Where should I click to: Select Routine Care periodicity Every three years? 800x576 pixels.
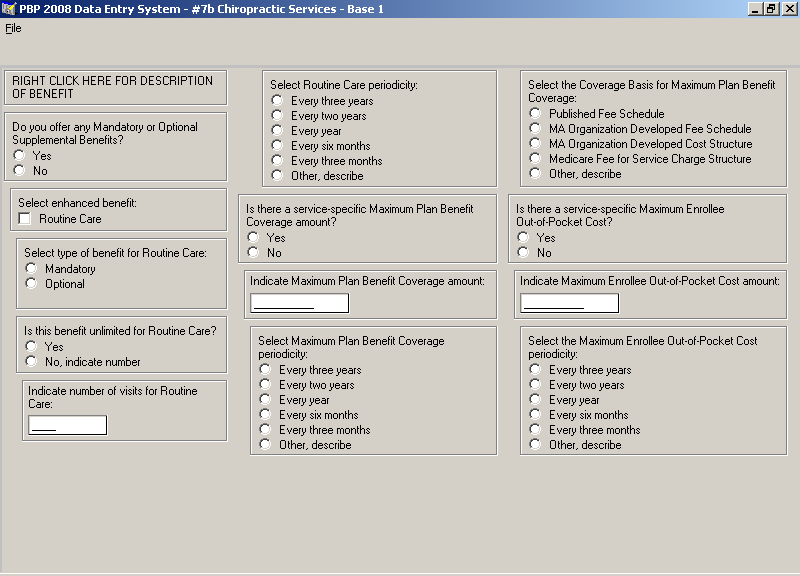tap(277, 101)
